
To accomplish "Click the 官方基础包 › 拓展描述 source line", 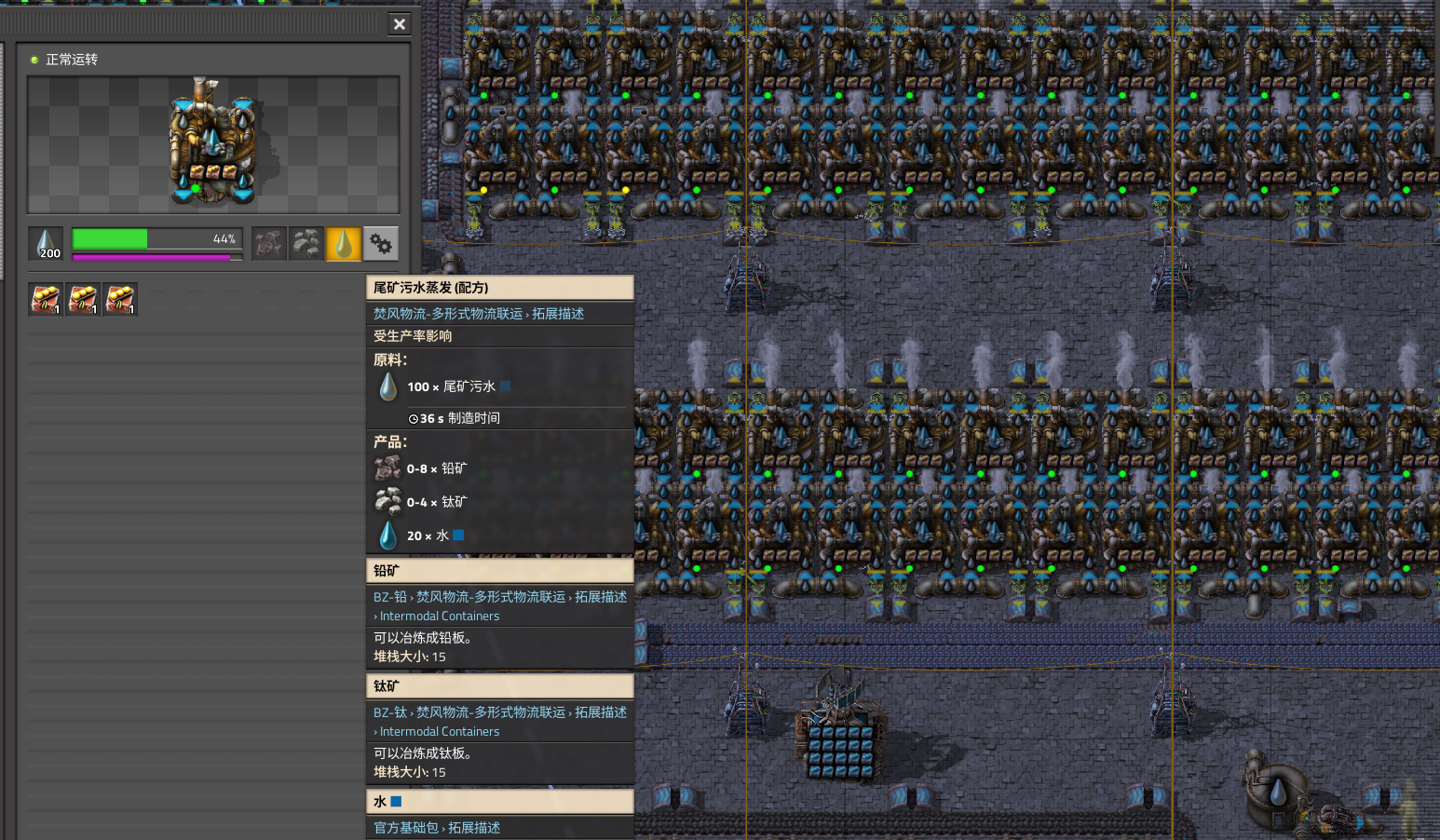I will [x=437, y=828].
